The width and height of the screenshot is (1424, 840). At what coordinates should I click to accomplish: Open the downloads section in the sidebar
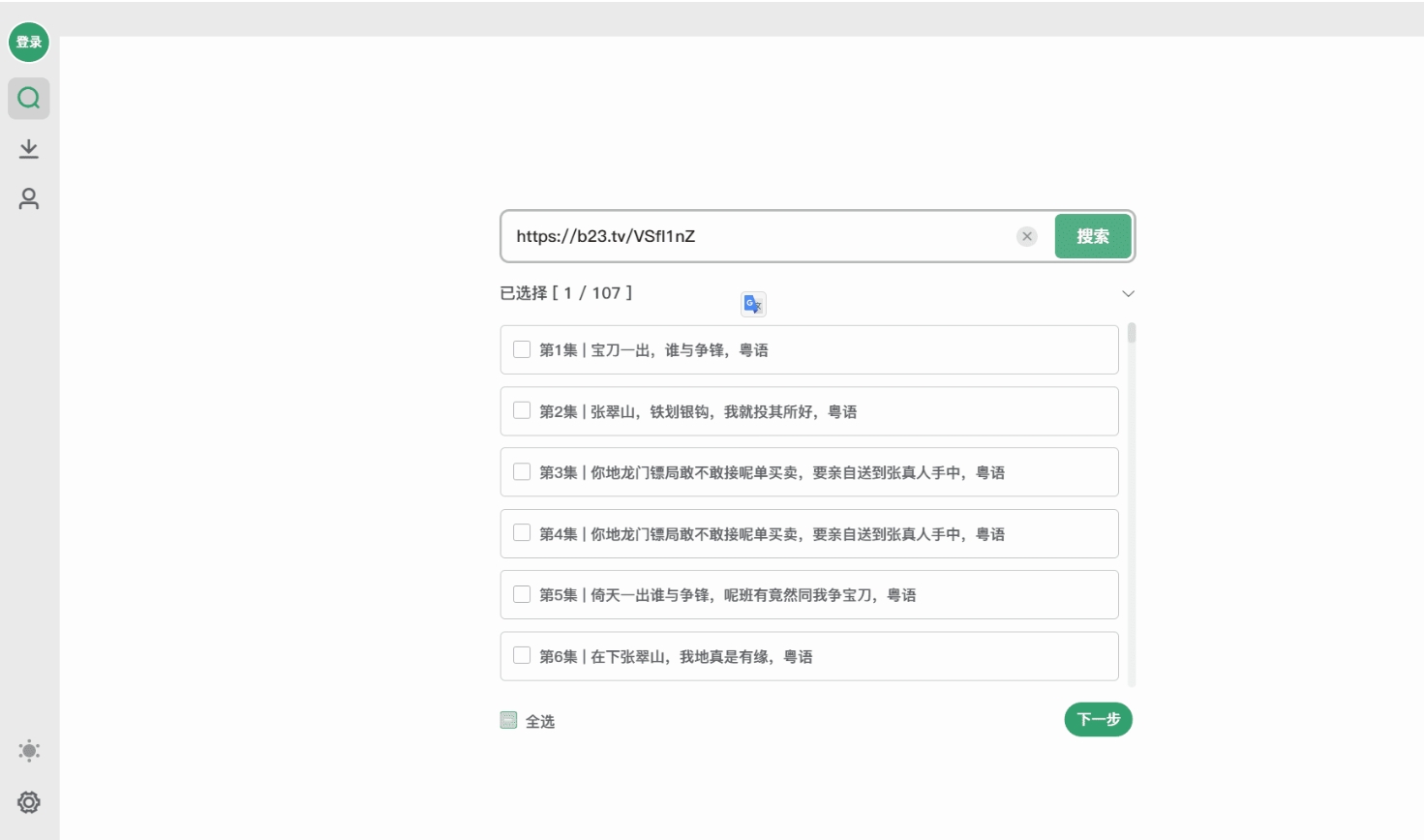point(28,148)
